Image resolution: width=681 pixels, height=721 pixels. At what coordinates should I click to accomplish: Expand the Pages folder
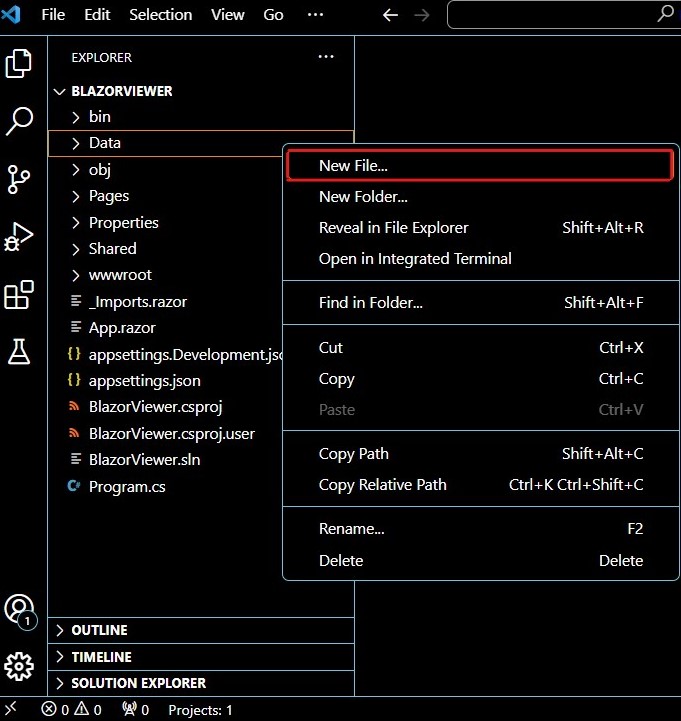click(108, 196)
